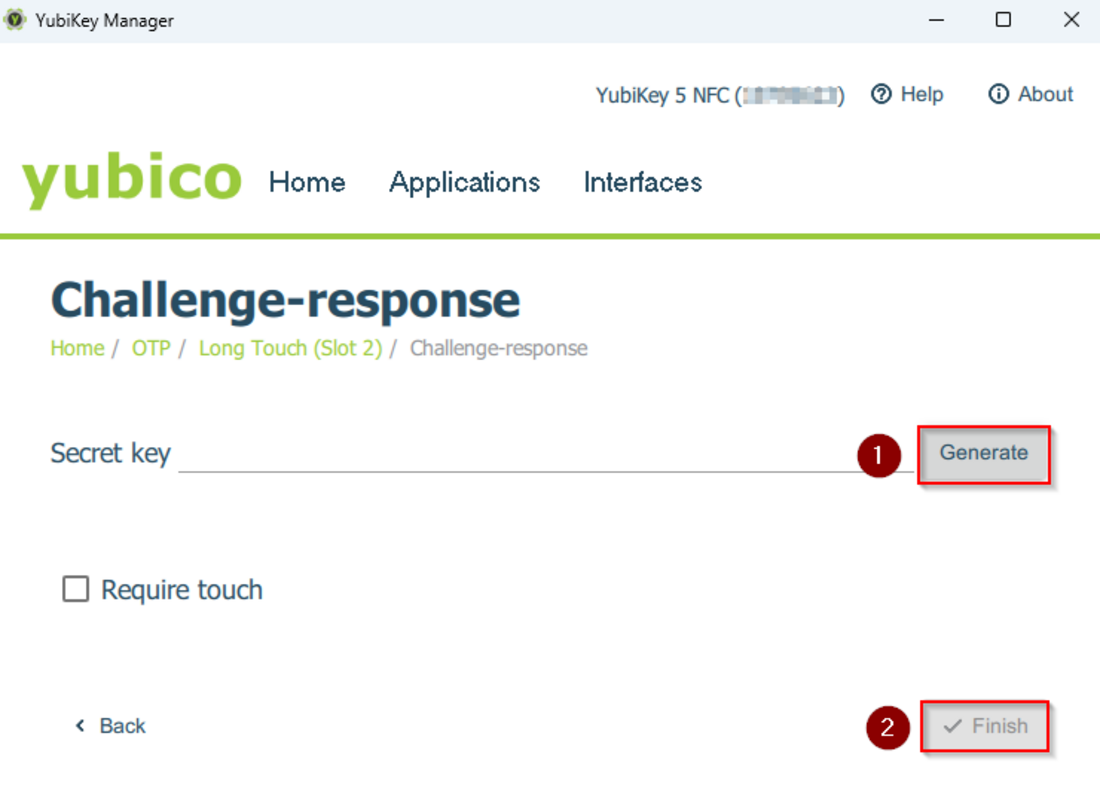Click YubiKey 5 NFC device label
The image size is (1100, 785).
click(720, 95)
